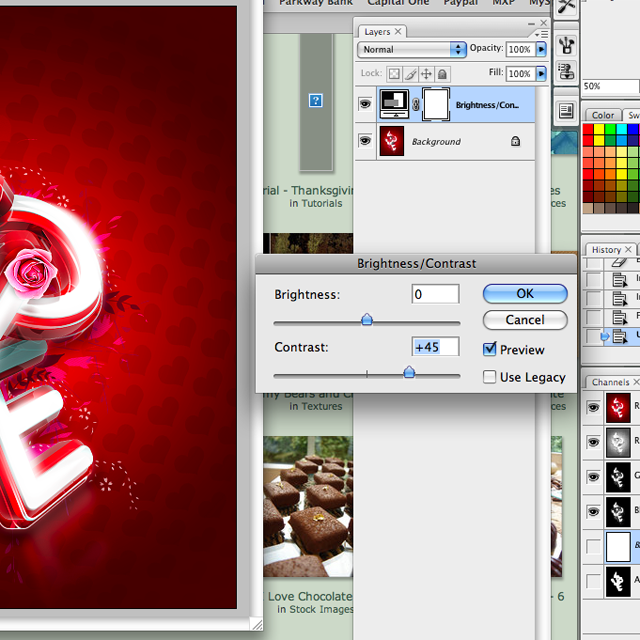Click the lock position move icon
640x640 pixels.
[x=426, y=74]
